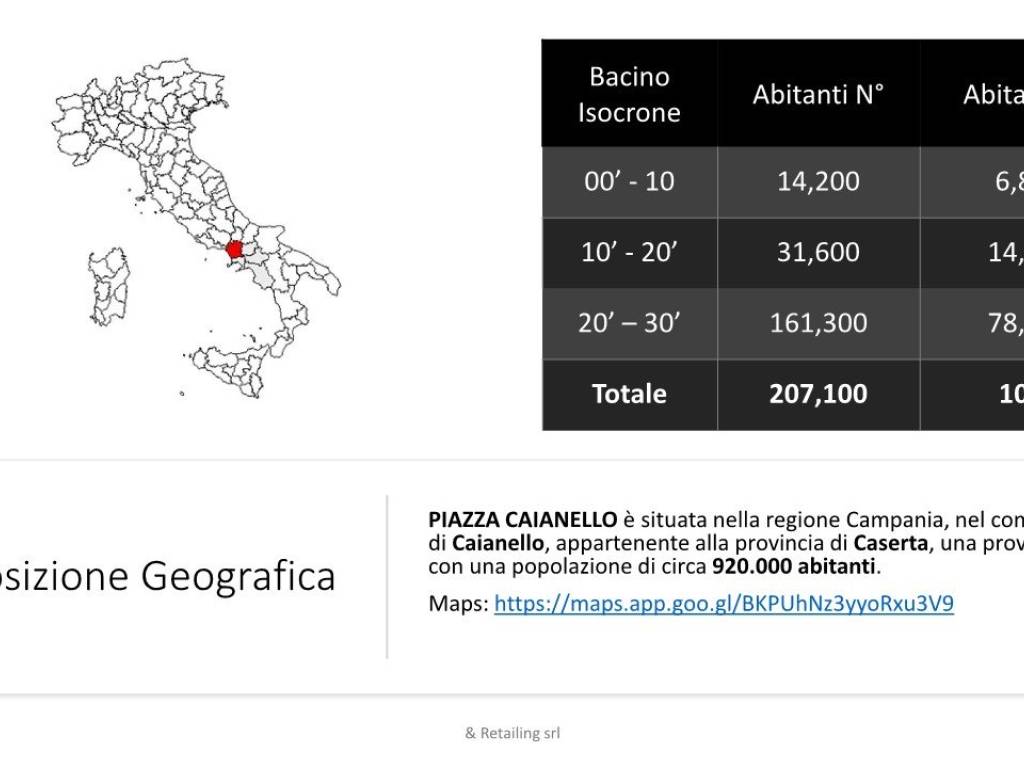Click the 207,100 total cell
Viewport: 1024px width, 768px height.
818,394
